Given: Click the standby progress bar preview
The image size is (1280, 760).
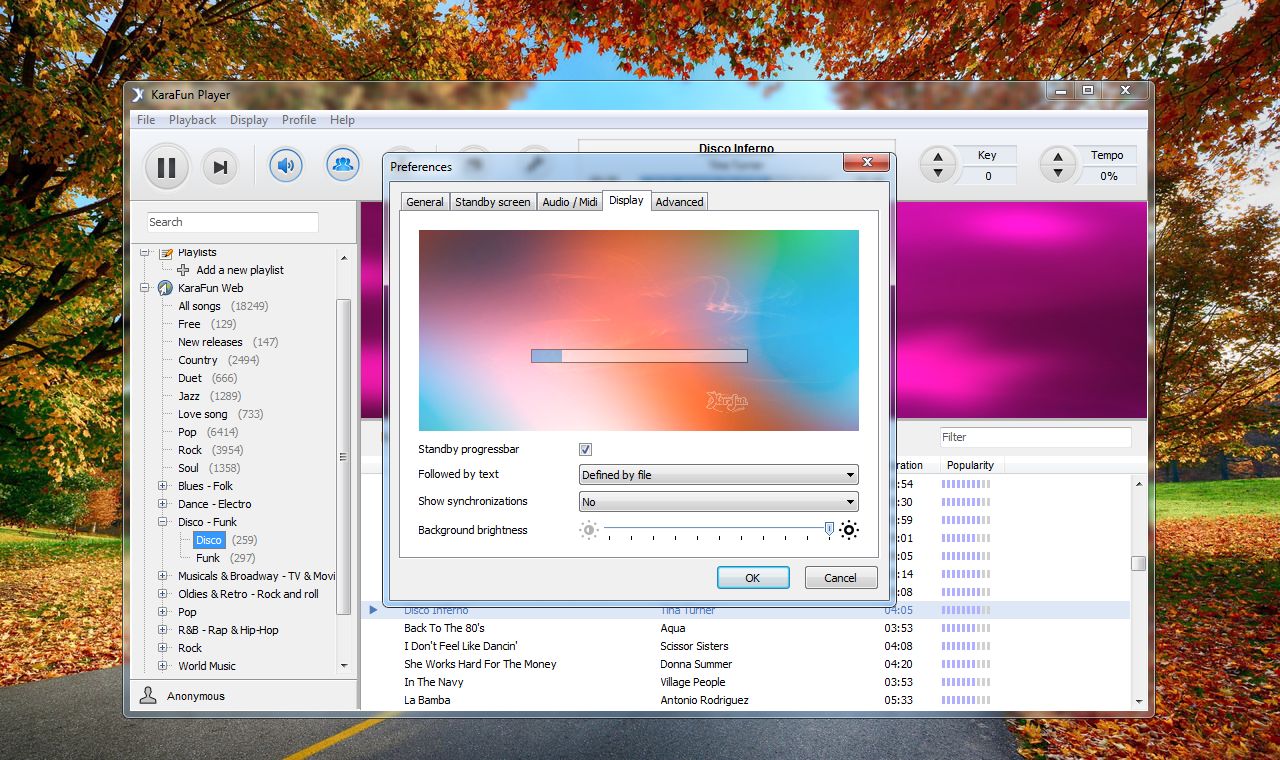Looking at the screenshot, I should [639, 355].
